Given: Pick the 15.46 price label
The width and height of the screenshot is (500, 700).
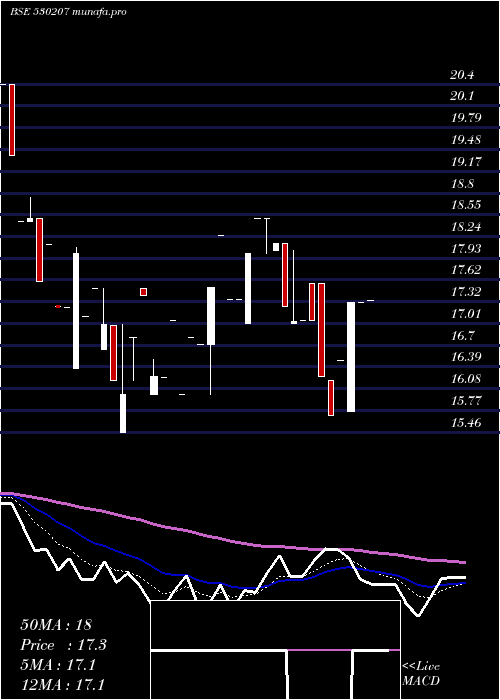Looking at the screenshot, I should coord(466,422).
